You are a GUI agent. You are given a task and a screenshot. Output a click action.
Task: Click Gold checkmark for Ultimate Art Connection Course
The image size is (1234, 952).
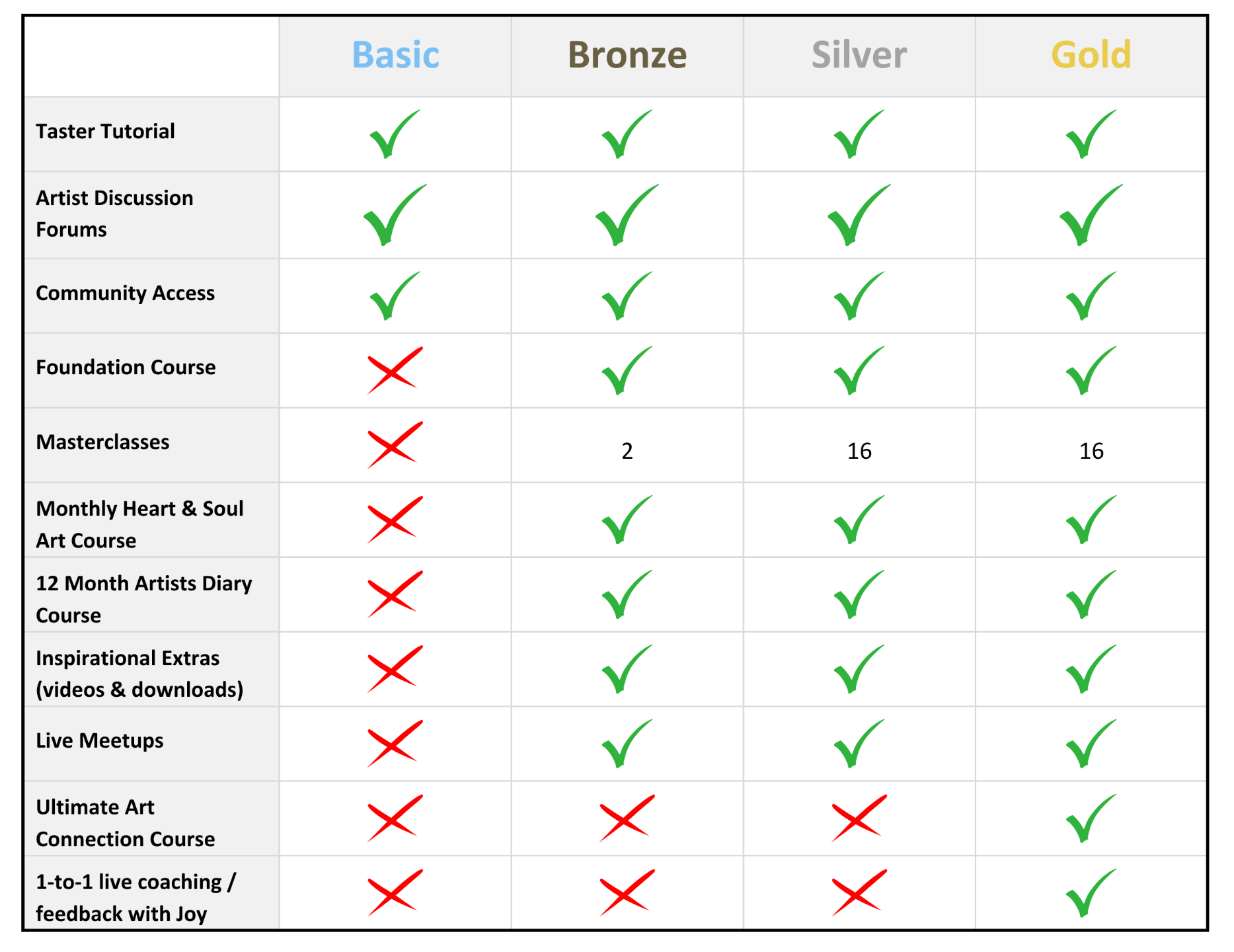[x=1091, y=818]
